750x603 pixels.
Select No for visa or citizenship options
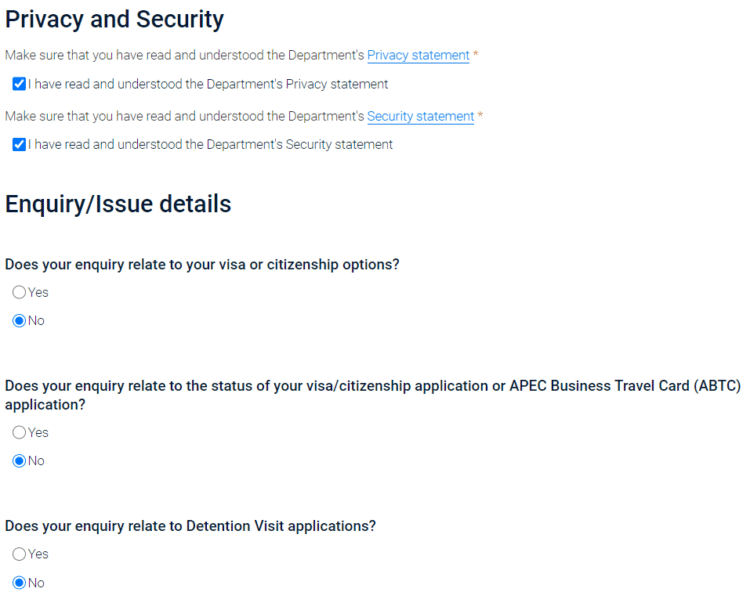point(19,320)
